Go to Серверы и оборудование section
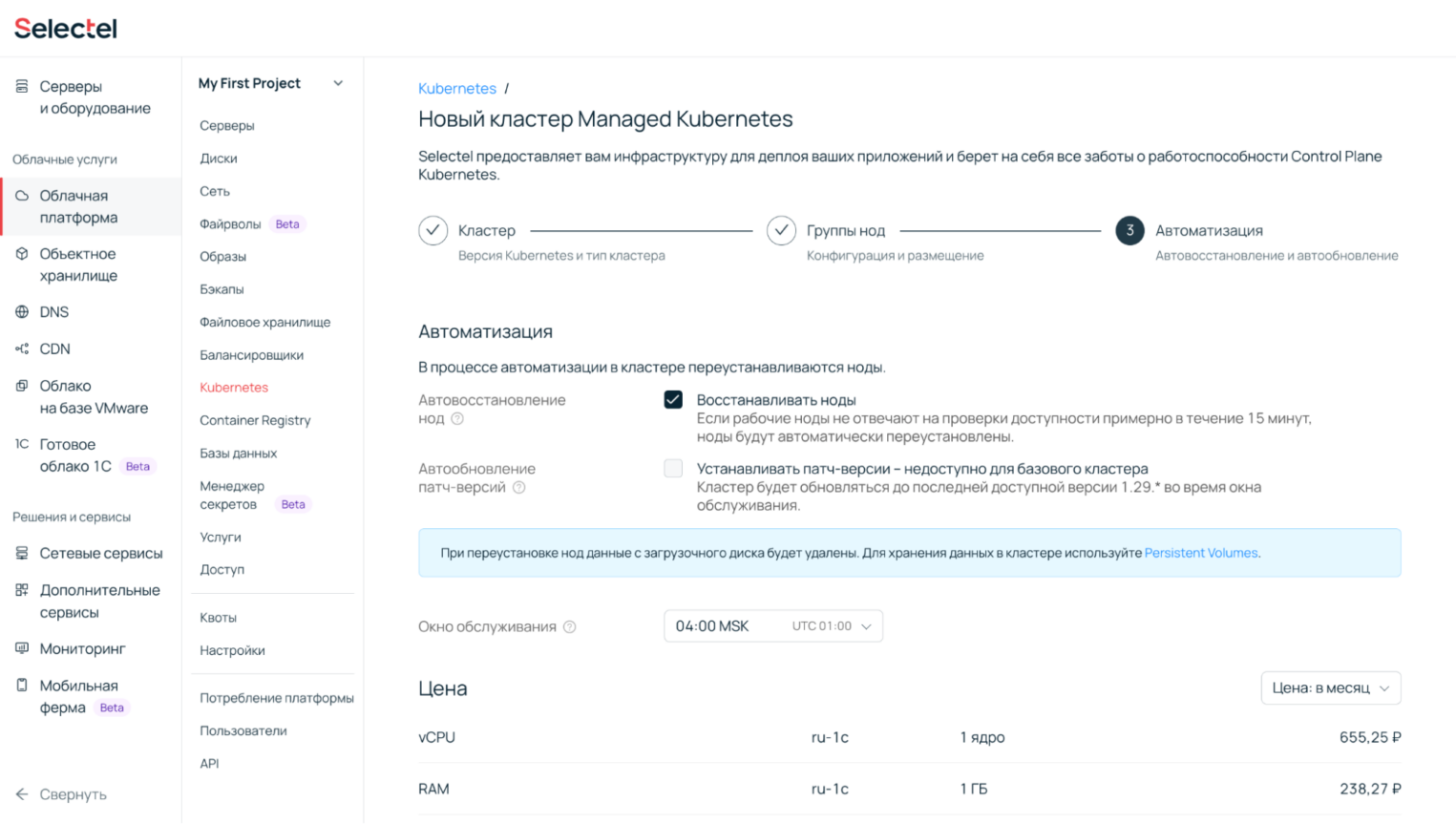 tap(95, 97)
